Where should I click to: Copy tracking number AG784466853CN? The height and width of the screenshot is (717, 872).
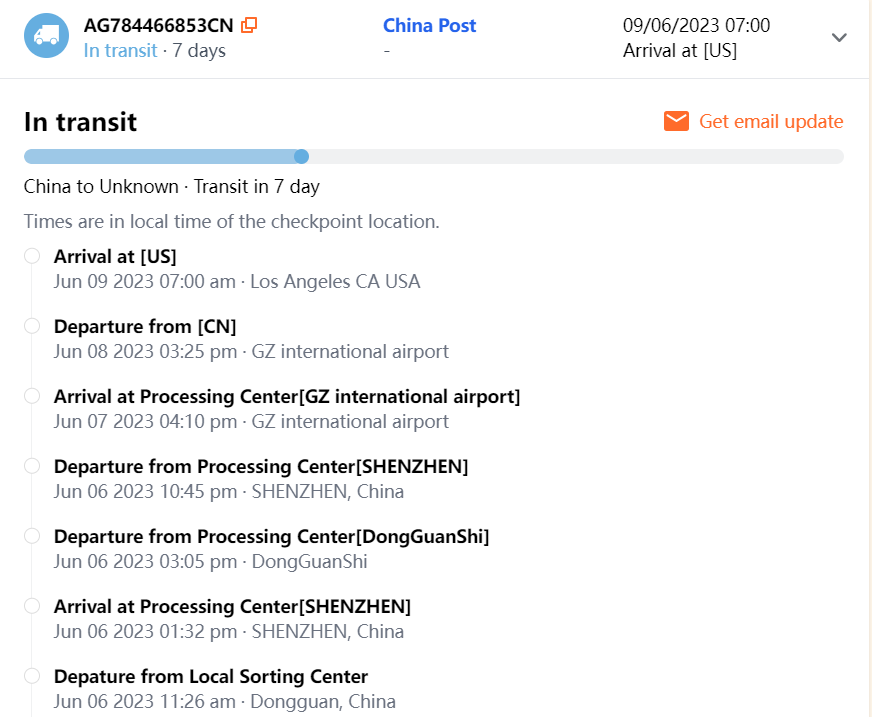pyautogui.click(x=250, y=25)
